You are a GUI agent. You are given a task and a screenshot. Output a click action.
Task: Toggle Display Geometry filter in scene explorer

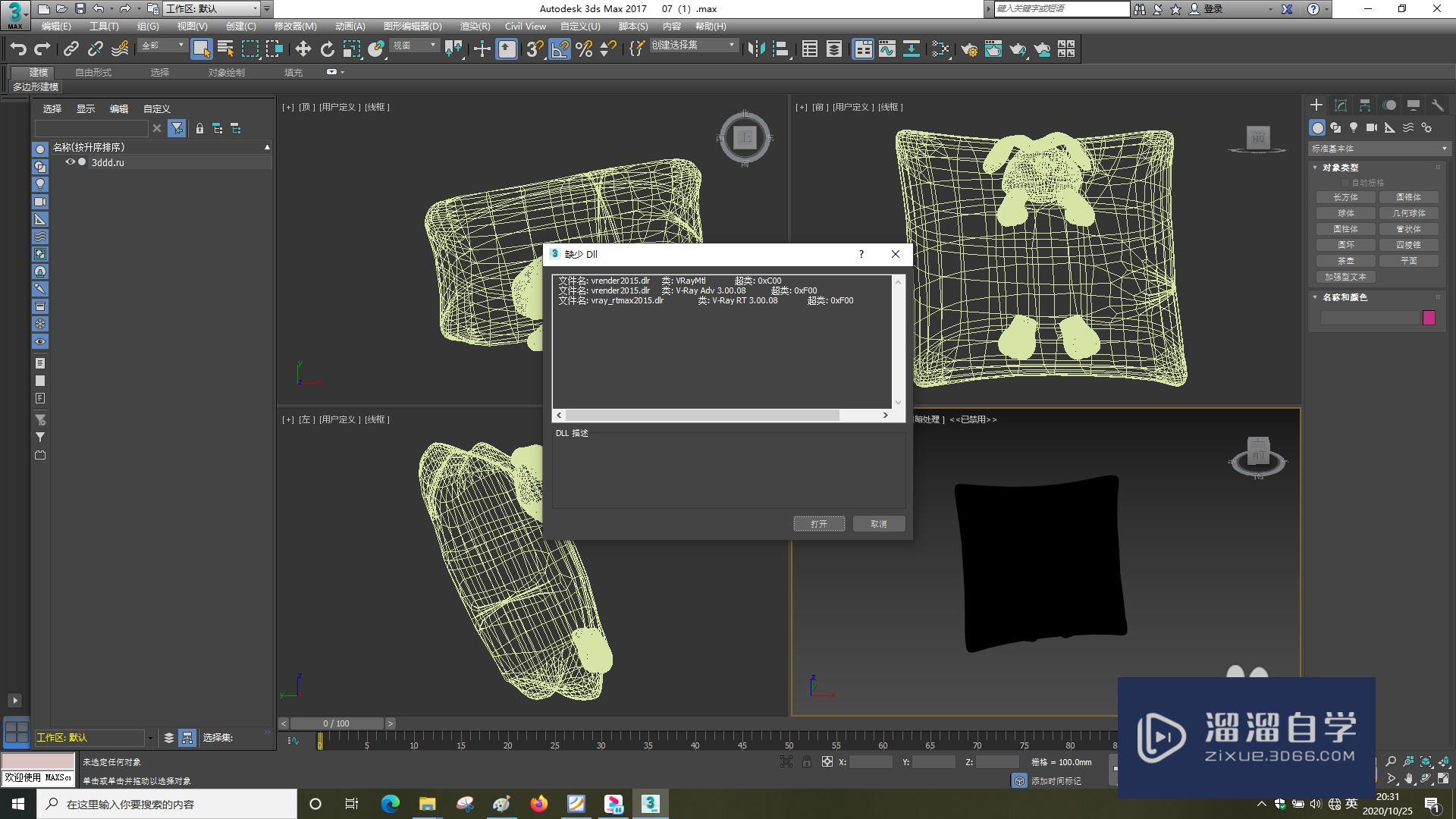pos(40,149)
